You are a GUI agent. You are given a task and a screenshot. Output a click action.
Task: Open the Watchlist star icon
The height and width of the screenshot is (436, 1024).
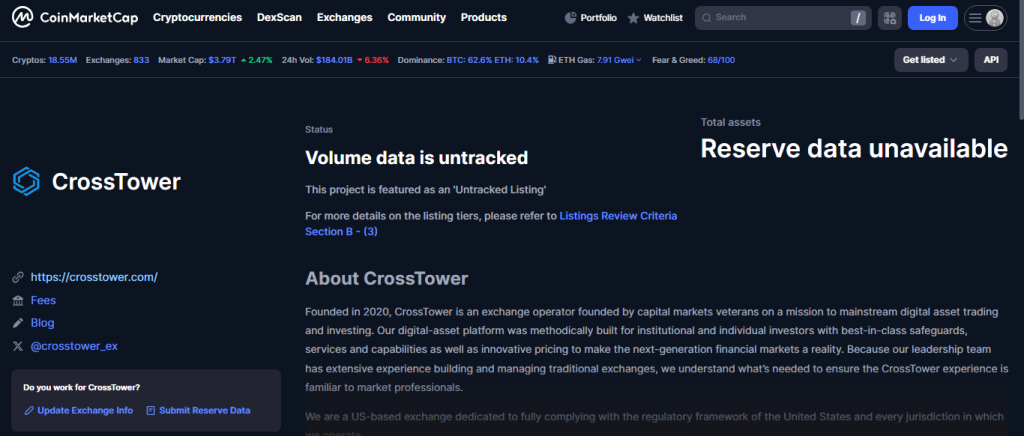633,18
